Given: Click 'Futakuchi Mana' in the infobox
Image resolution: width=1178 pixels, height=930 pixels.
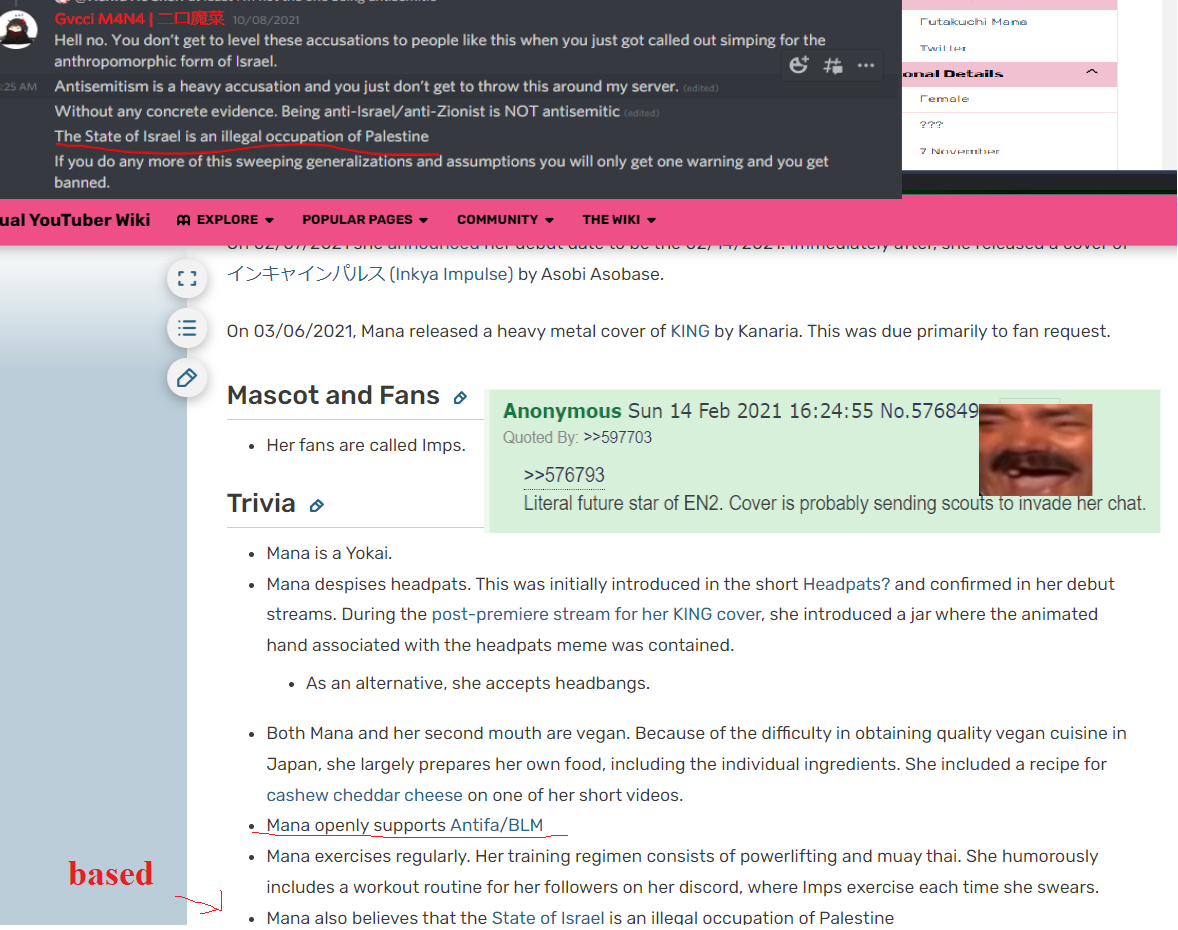Looking at the screenshot, I should pyautogui.click(x=973, y=22).
